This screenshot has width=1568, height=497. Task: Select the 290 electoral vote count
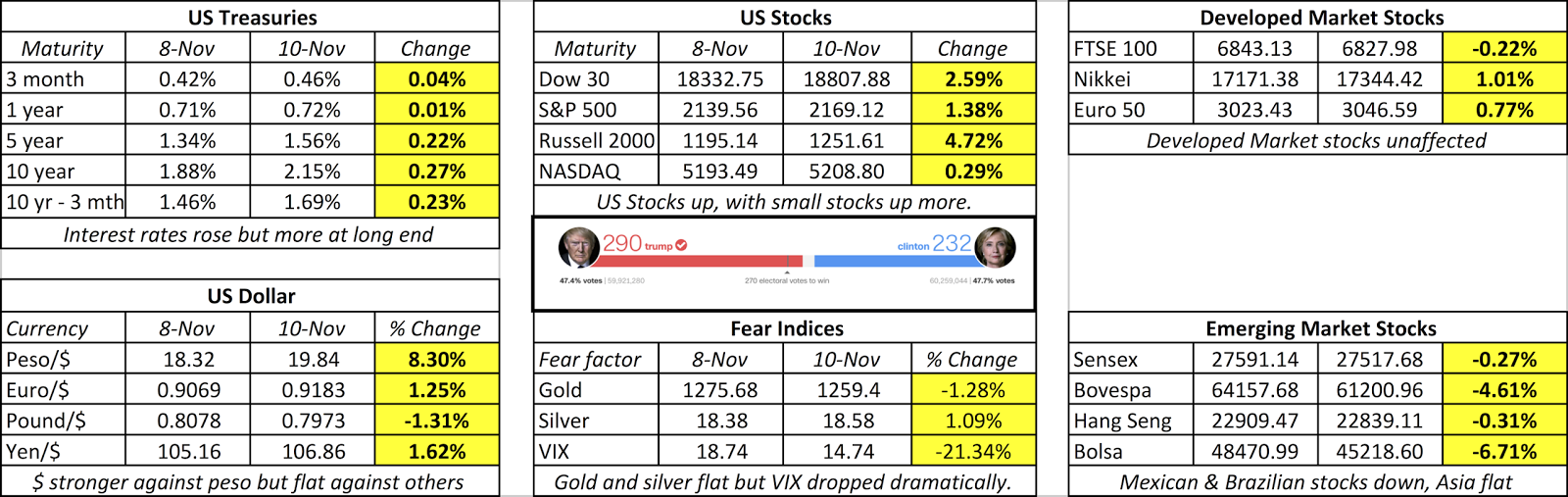621,243
